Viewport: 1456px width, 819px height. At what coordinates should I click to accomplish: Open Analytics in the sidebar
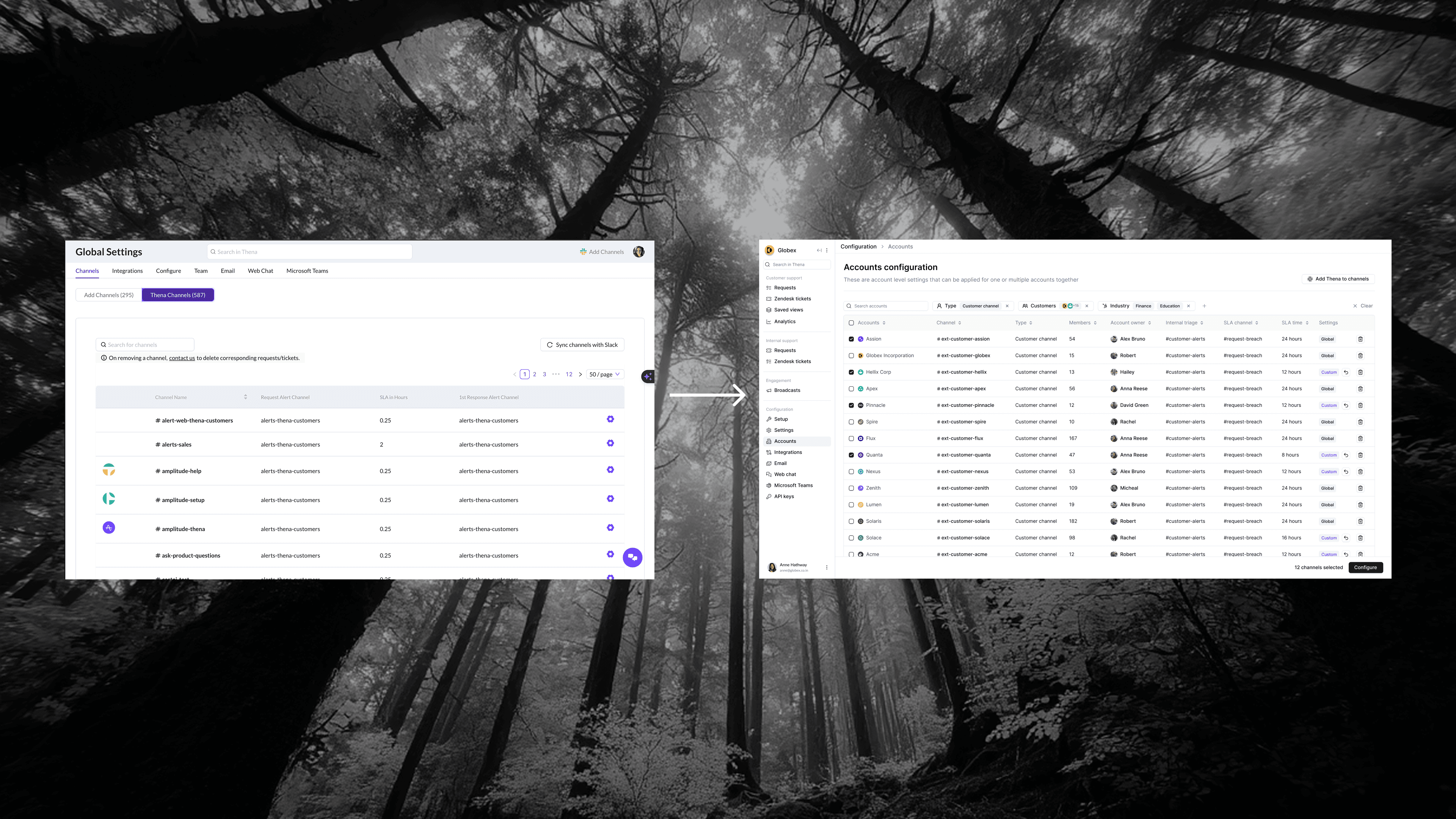coord(784,322)
